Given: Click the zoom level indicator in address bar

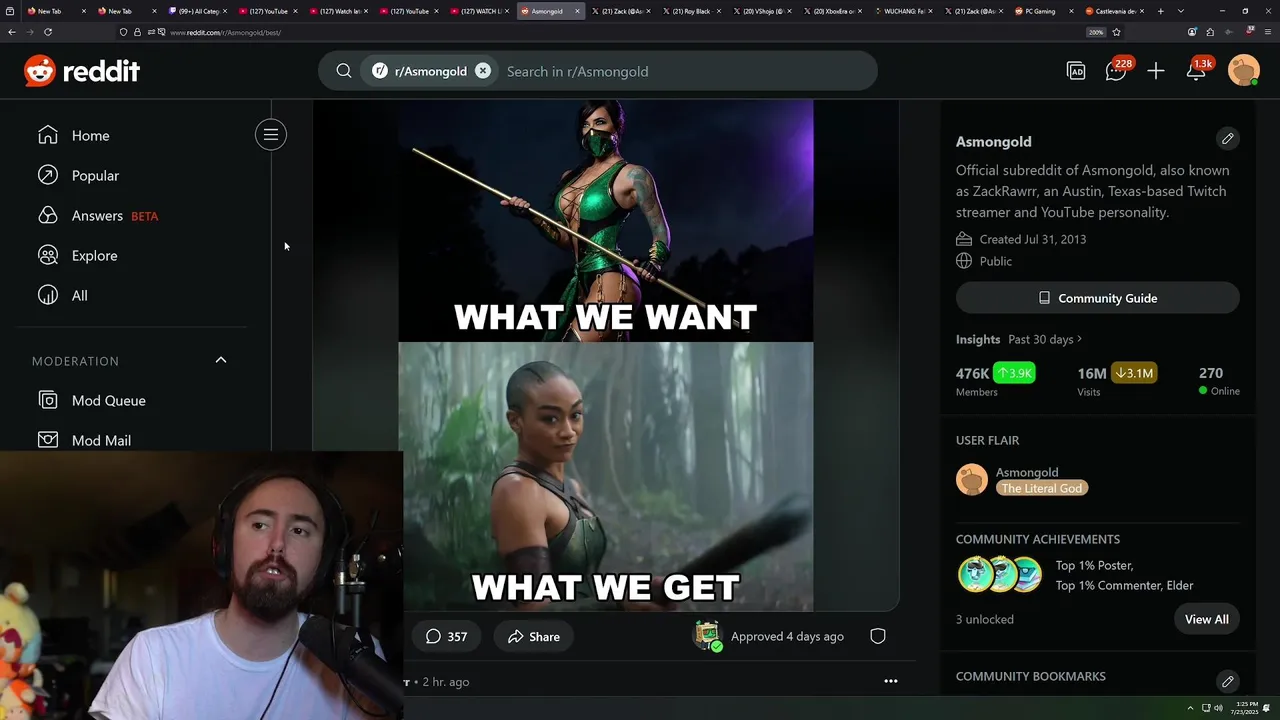Looking at the screenshot, I should [x=1096, y=32].
